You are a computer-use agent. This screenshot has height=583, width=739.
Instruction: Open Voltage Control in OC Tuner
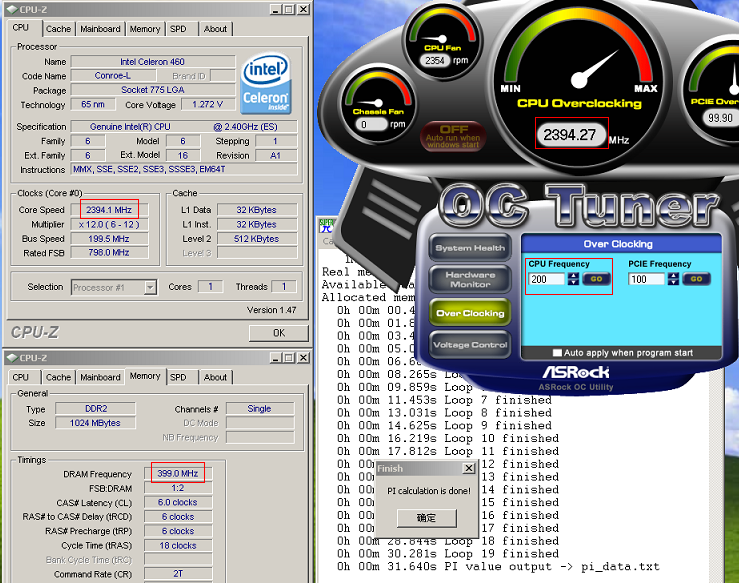click(x=470, y=345)
